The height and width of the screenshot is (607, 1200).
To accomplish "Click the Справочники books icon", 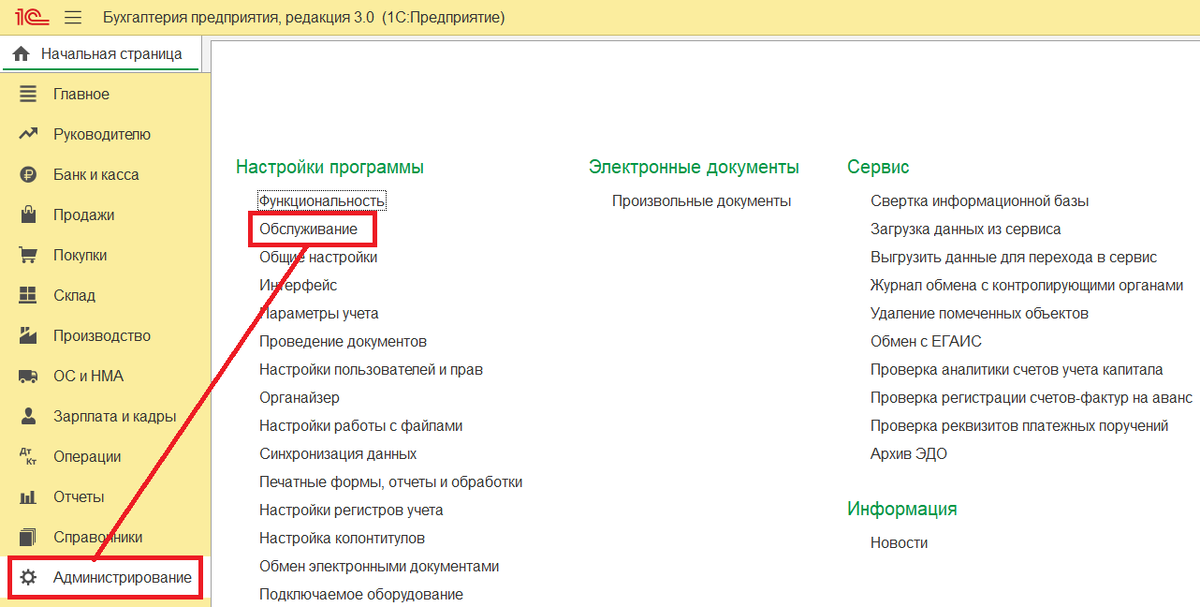I will click(28, 537).
